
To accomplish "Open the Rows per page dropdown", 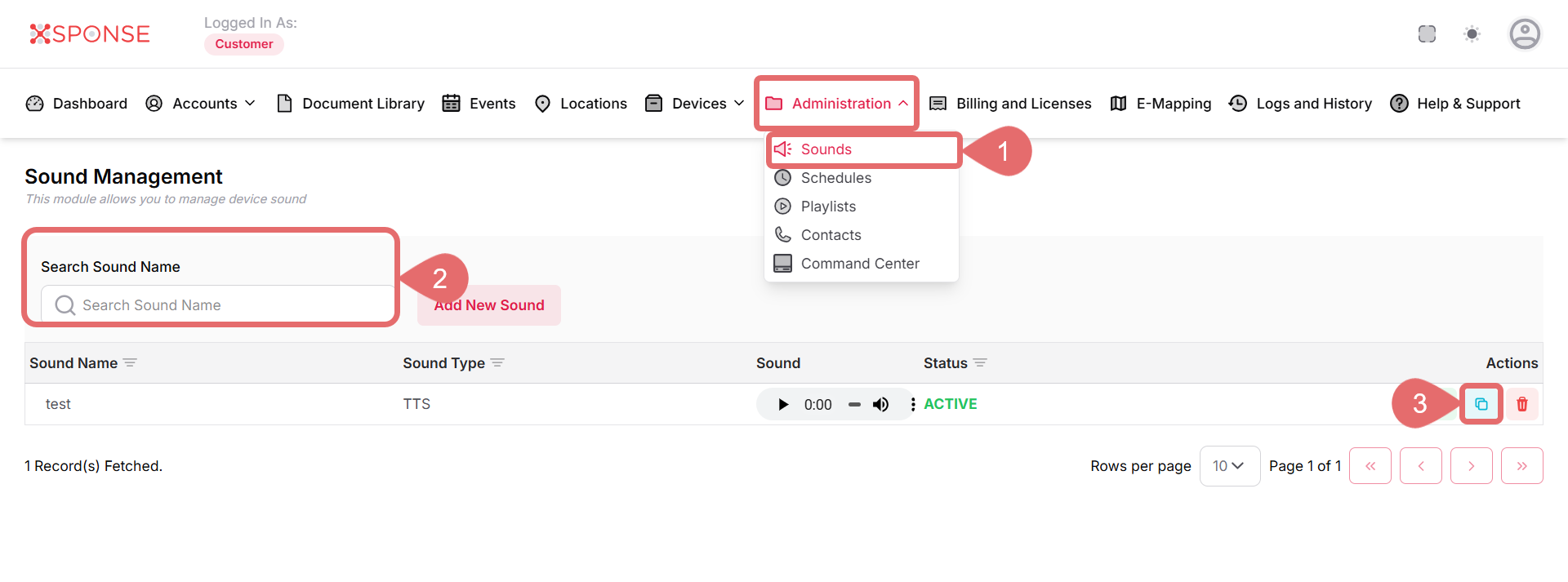I will [1229, 466].
